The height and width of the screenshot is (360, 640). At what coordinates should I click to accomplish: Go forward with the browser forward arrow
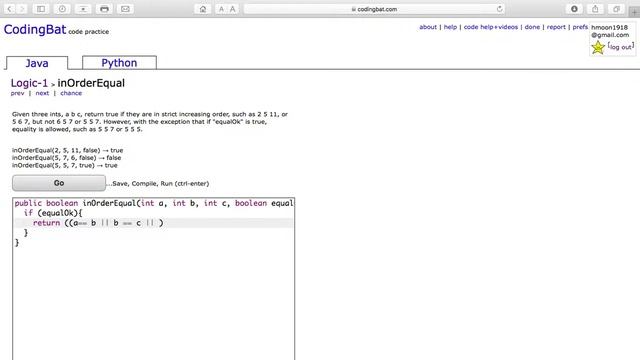tap(22, 9)
